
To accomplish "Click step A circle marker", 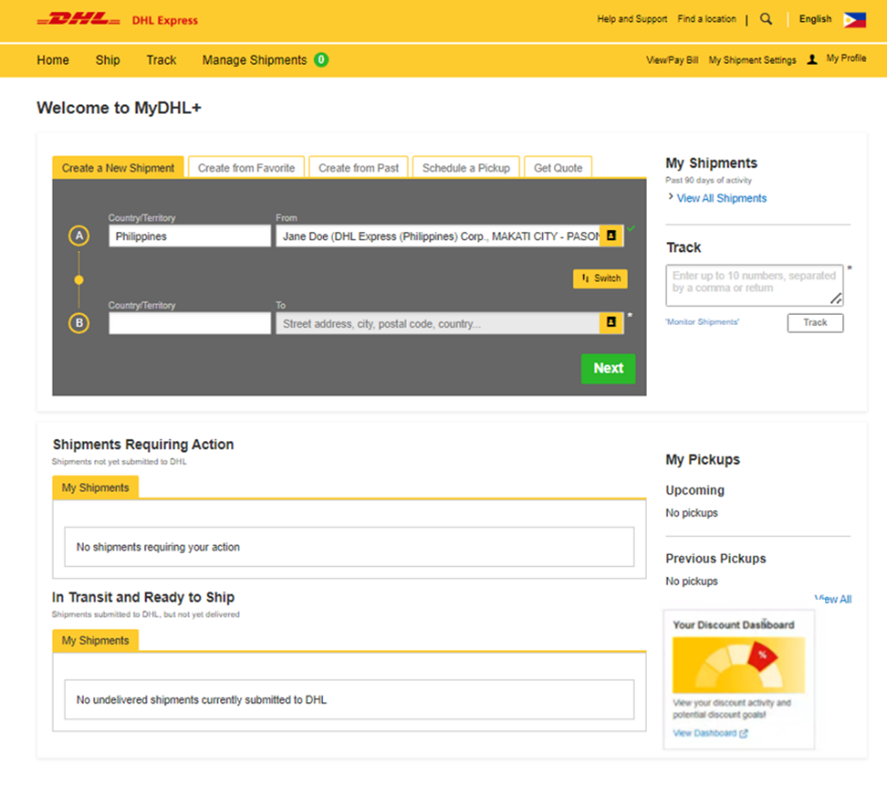I will (79, 235).
